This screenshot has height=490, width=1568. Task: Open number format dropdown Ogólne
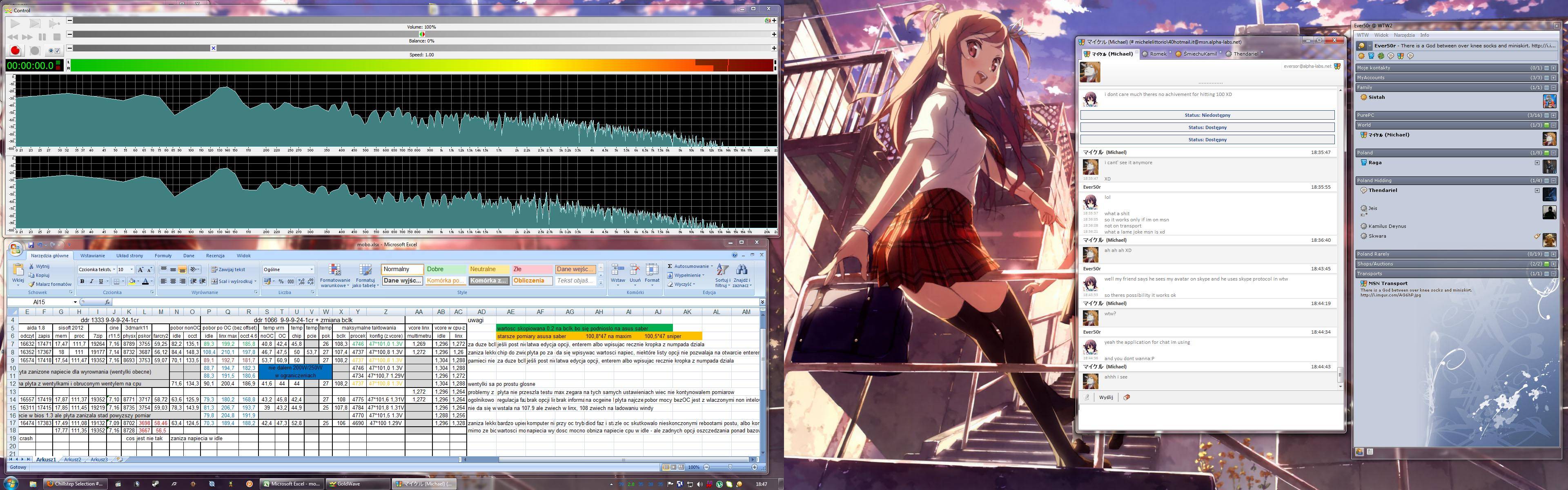pyautogui.click(x=312, y=269)
